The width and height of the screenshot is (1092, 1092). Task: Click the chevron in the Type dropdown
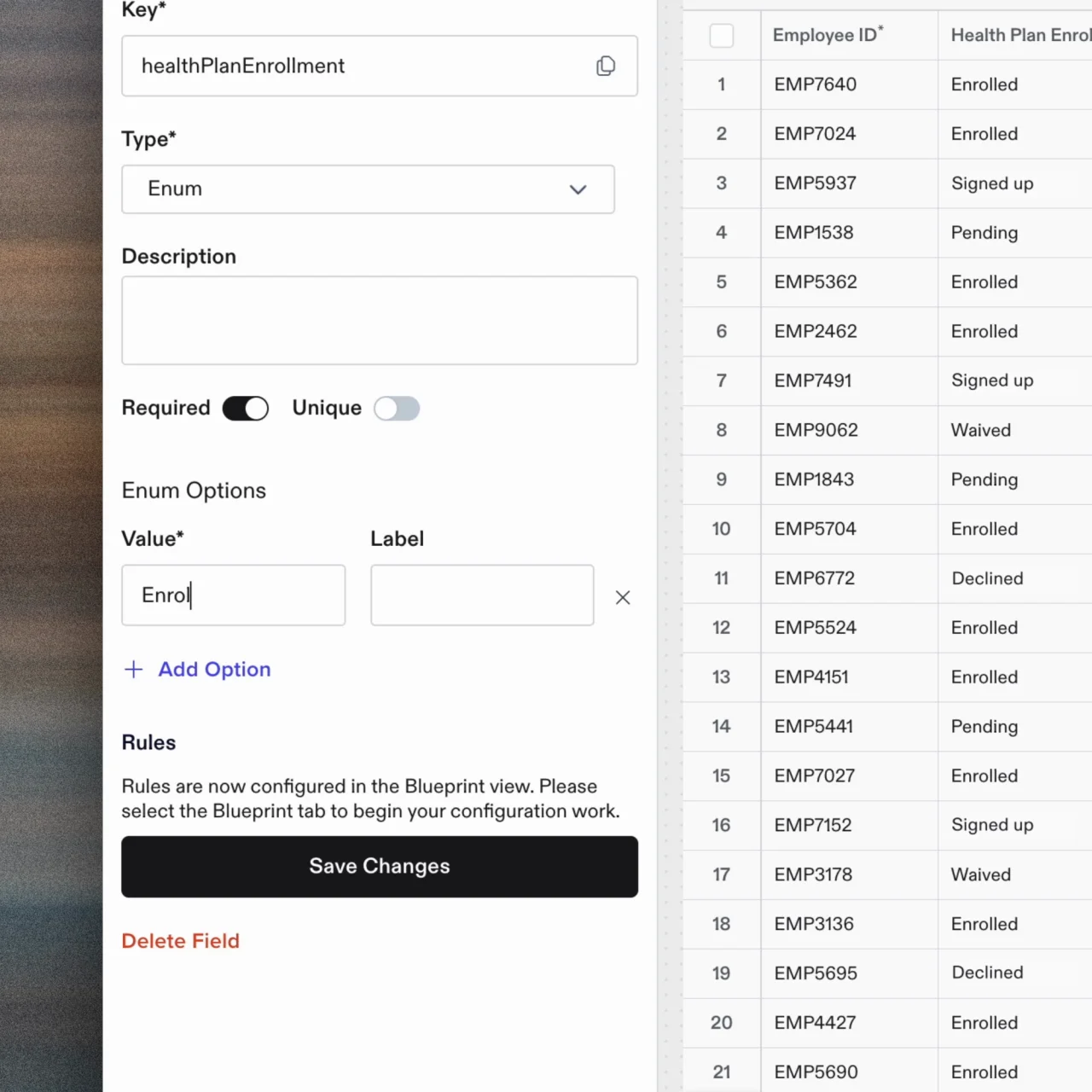[x=578, y=189]
